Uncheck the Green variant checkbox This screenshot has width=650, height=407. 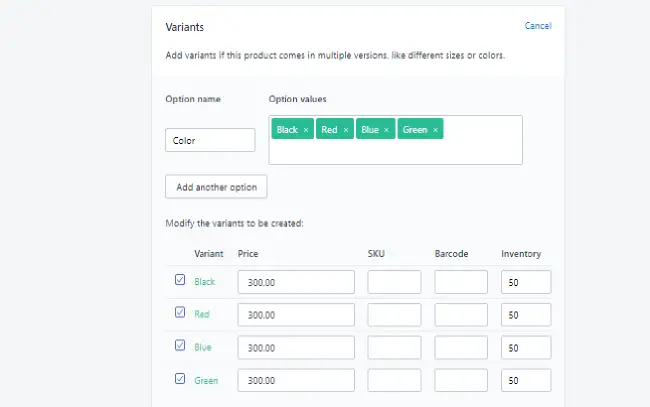pyautogui.click(x=180, y=378)
